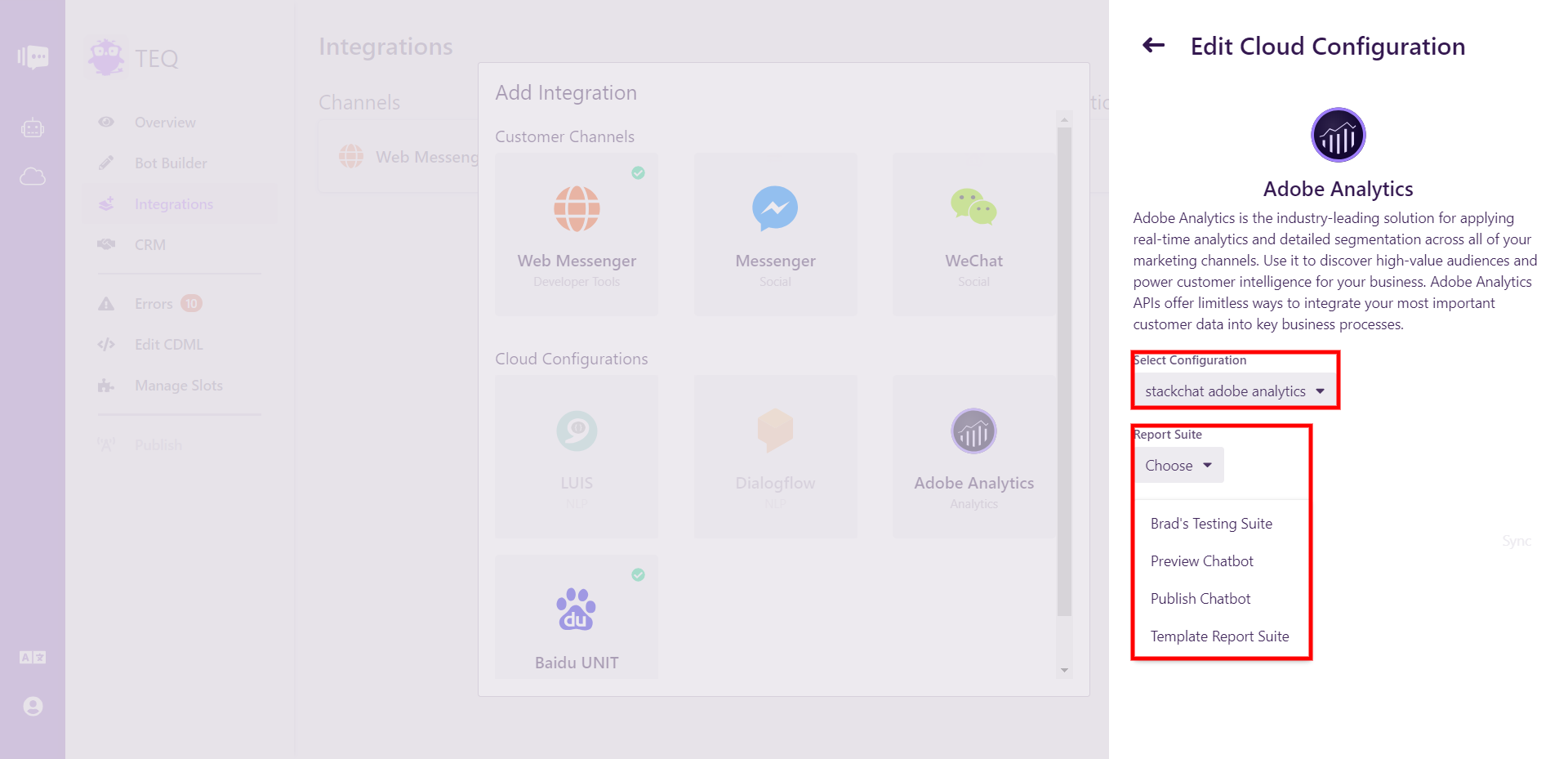Image resolution: width=1568 pixels, height=759 pixels.
Task: Click the Edit CDML code brackets icon
Action: (x=106, y=345)
